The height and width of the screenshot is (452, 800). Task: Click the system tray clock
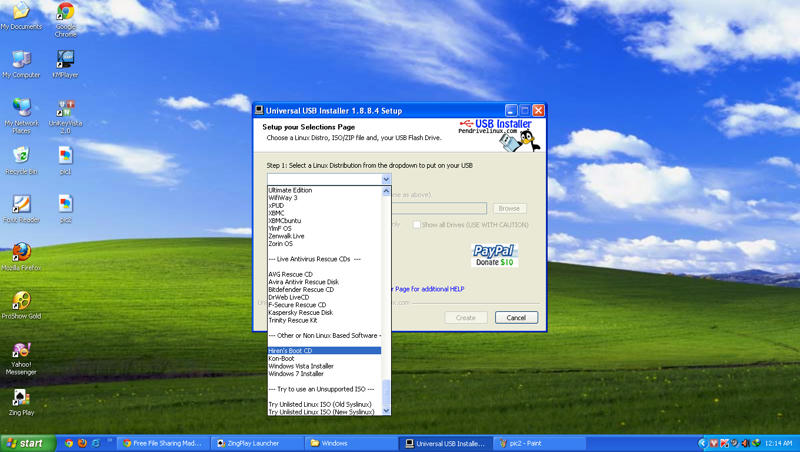pos(779,443)
